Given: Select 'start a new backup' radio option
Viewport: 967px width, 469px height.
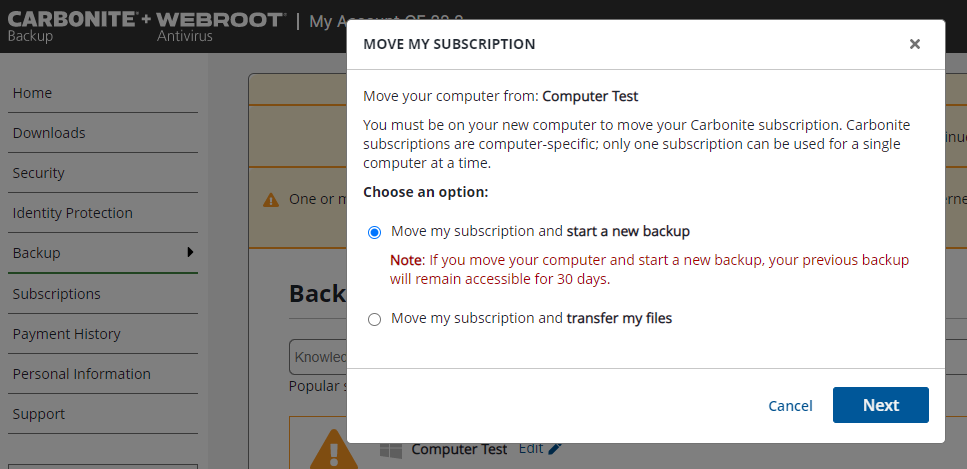Looking at the screenshot, I should [375, 232].
